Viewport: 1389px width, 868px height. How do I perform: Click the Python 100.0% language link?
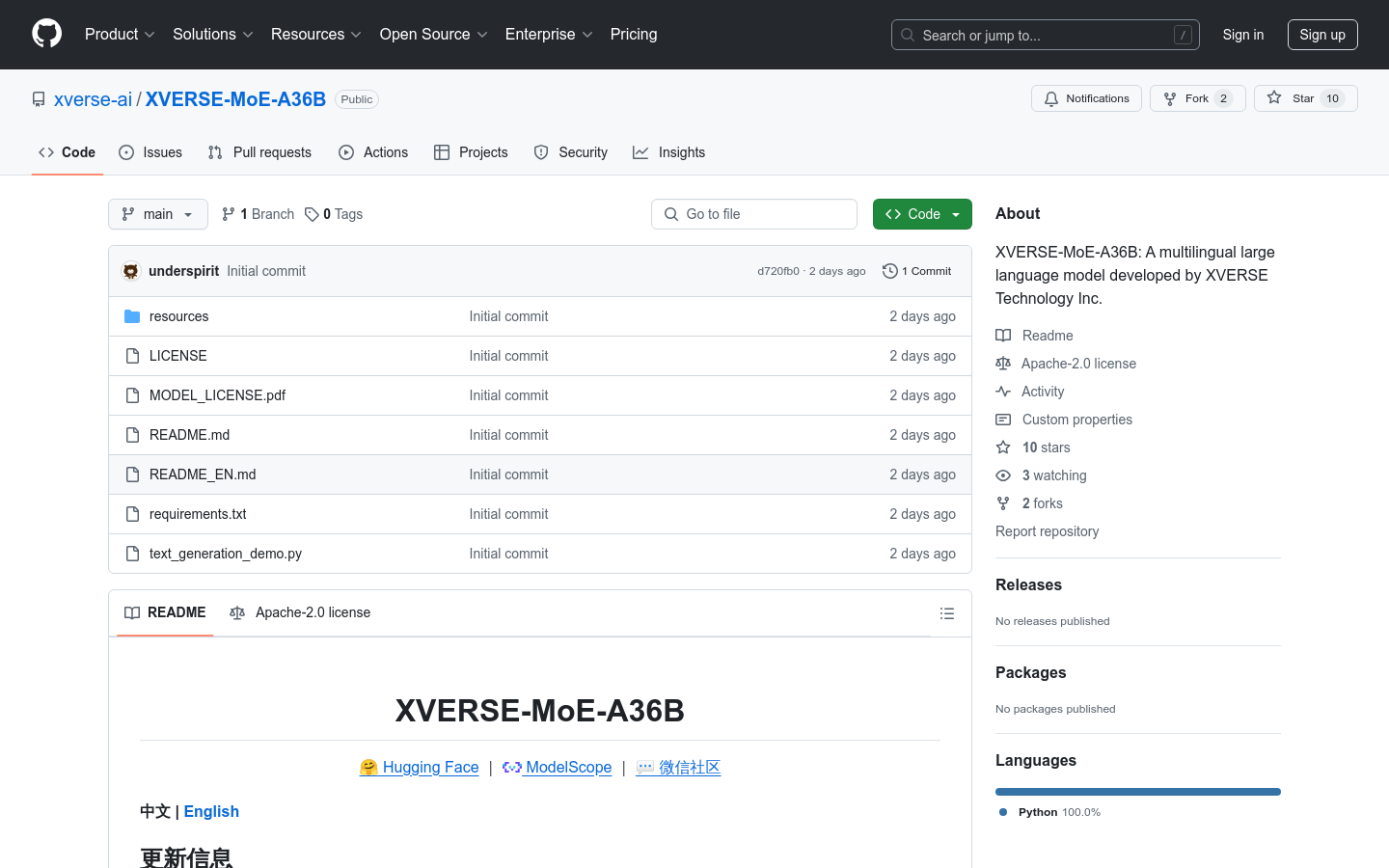coord(1049,812)
